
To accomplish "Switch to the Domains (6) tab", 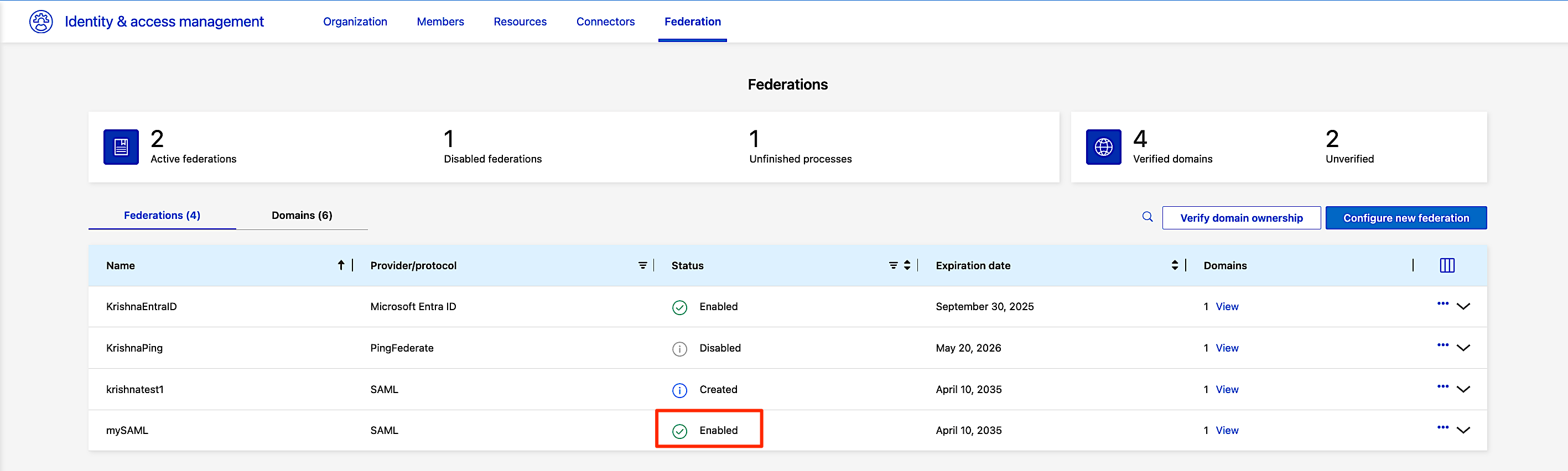I will pyautogui.click(x=302, y=216).
